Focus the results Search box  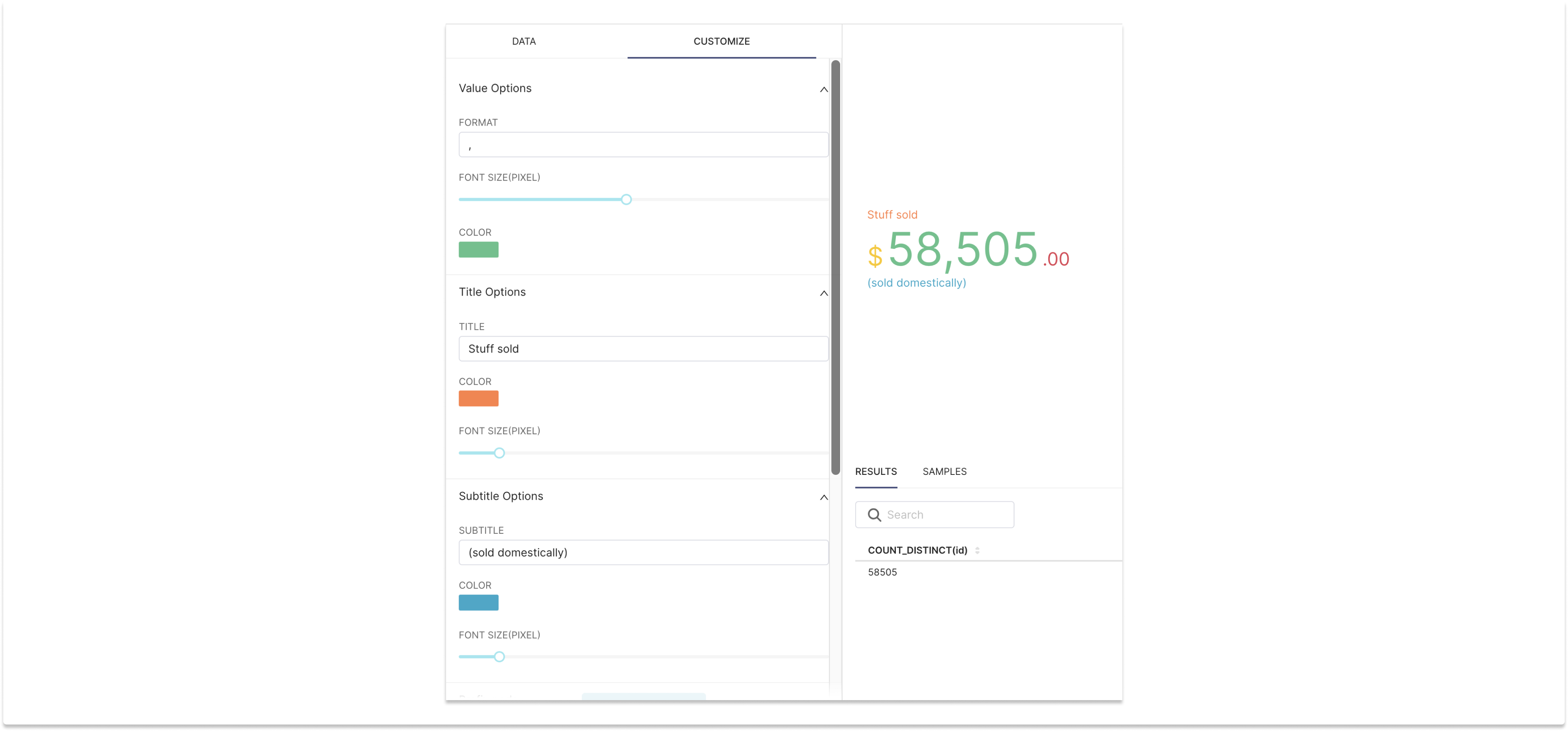pyautogui.click(x=947, y=515)
